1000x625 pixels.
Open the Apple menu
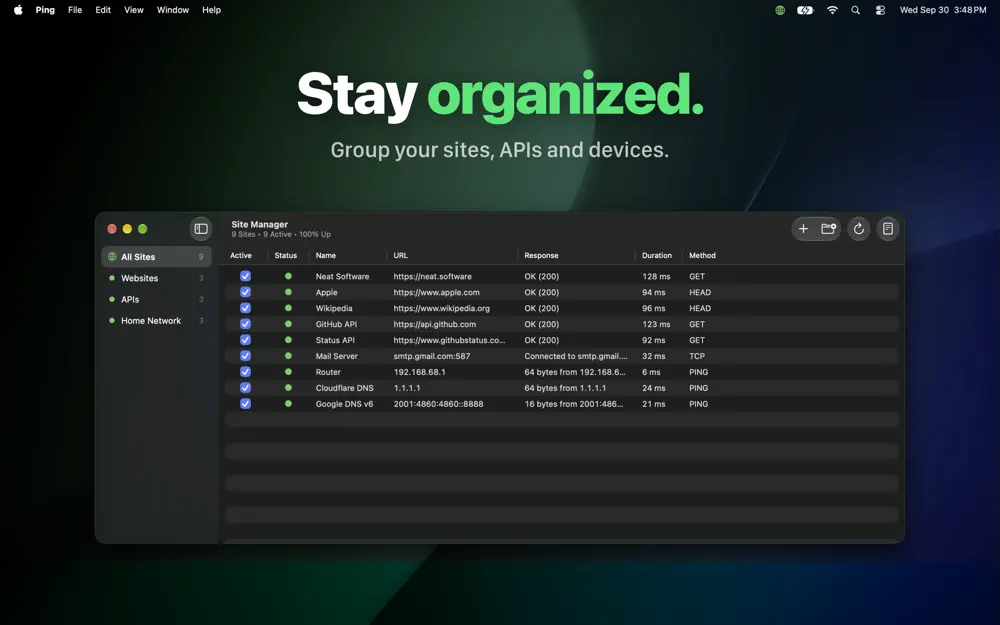[x=18, y=10]
